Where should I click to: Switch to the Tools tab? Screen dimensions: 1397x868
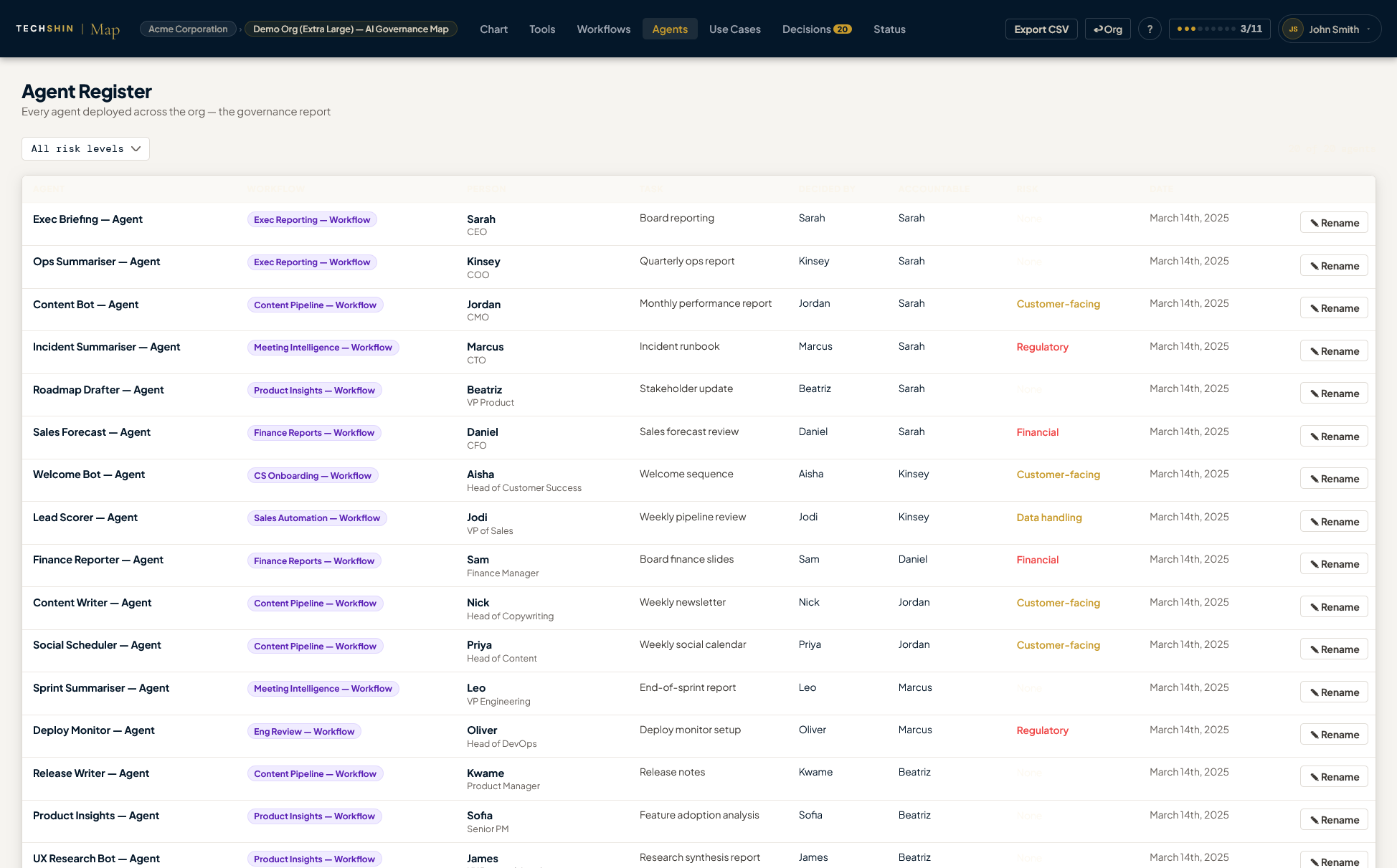point(542,29)
